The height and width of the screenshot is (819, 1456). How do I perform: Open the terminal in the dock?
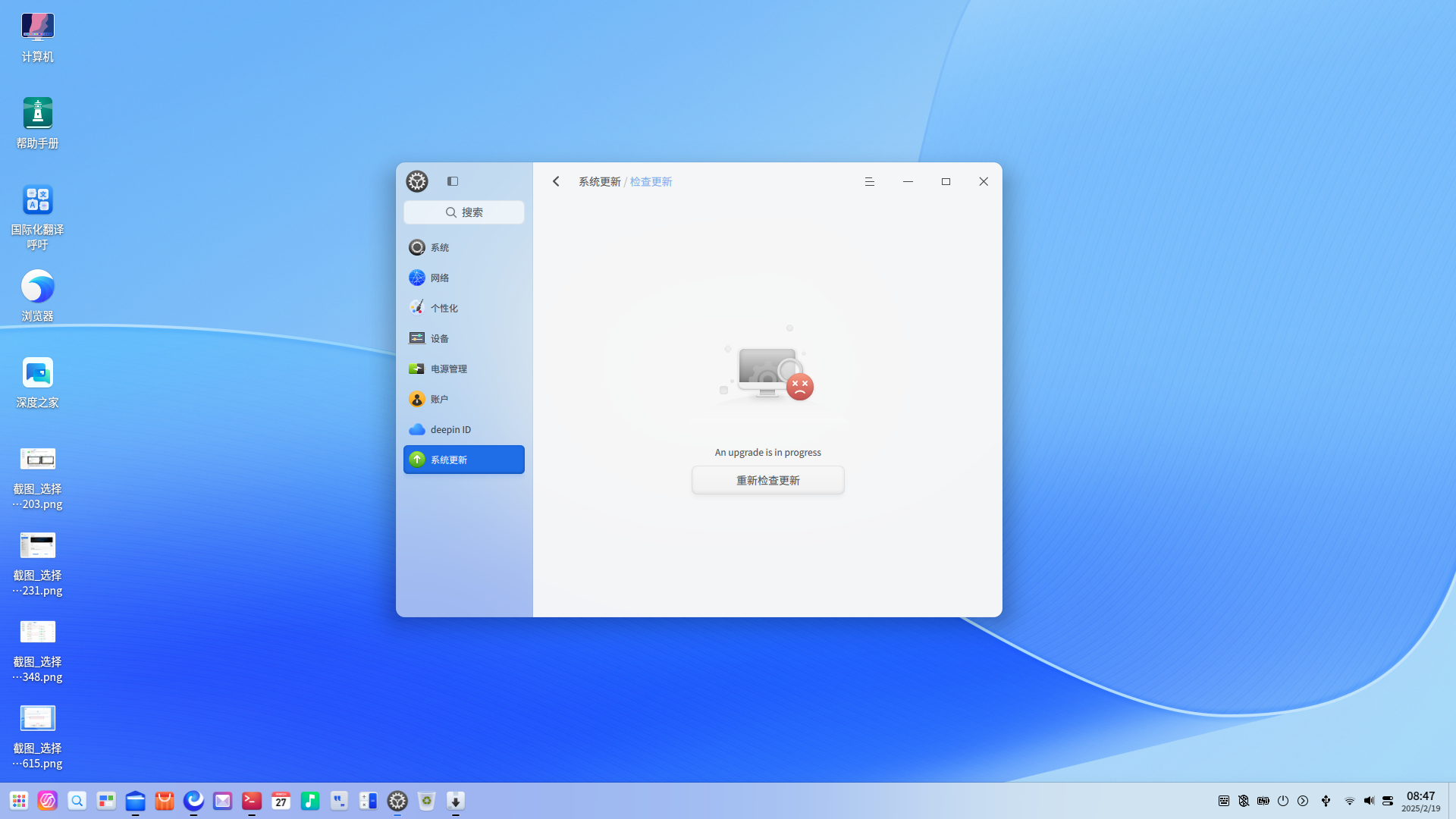[252, 801]
